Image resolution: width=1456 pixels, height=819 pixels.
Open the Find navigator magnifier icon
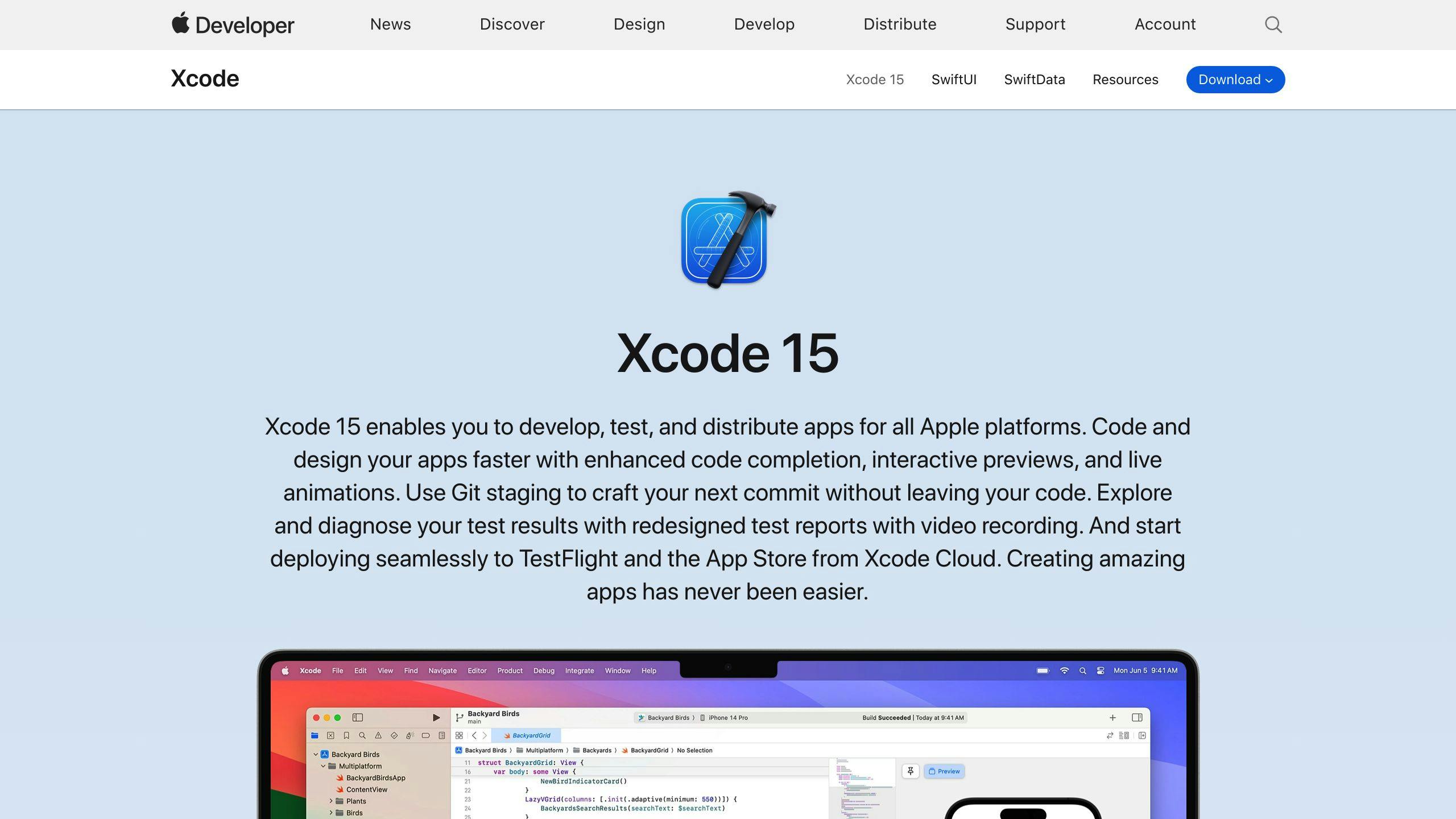point(363,735)
